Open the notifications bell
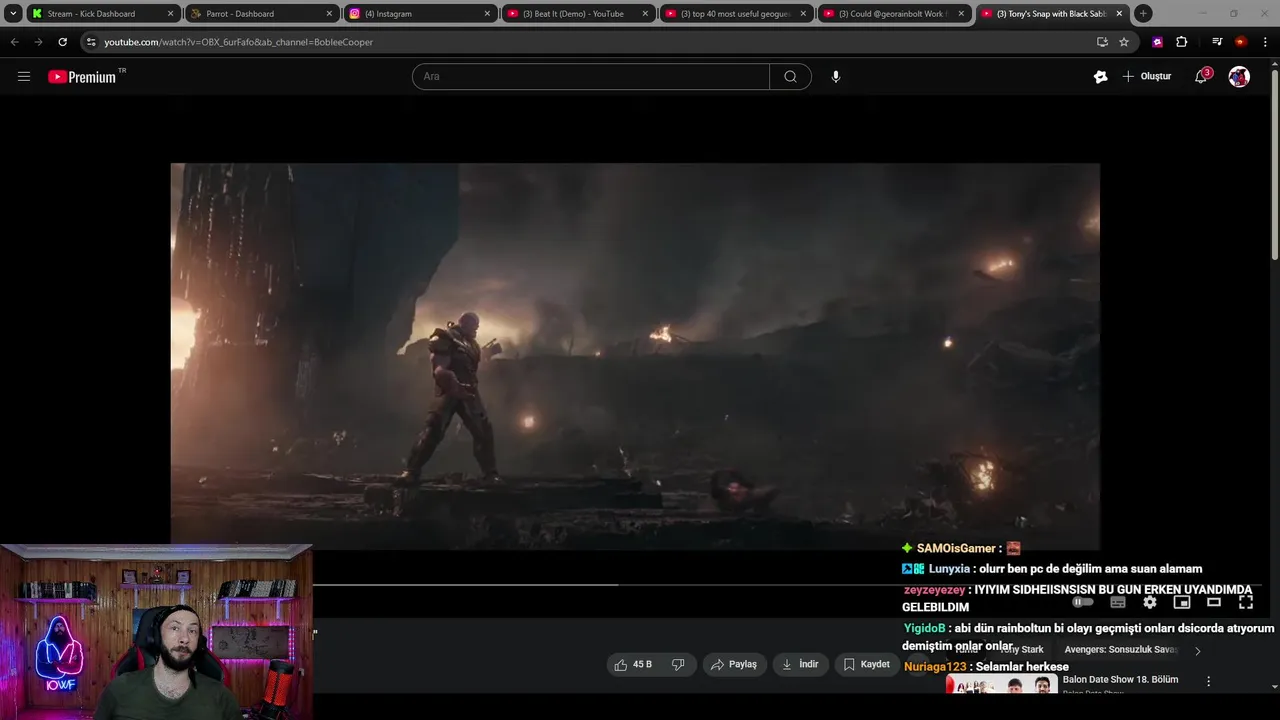Image resolution: width=1280 pixels, height=720 pixels. (x=1201, y=76)
